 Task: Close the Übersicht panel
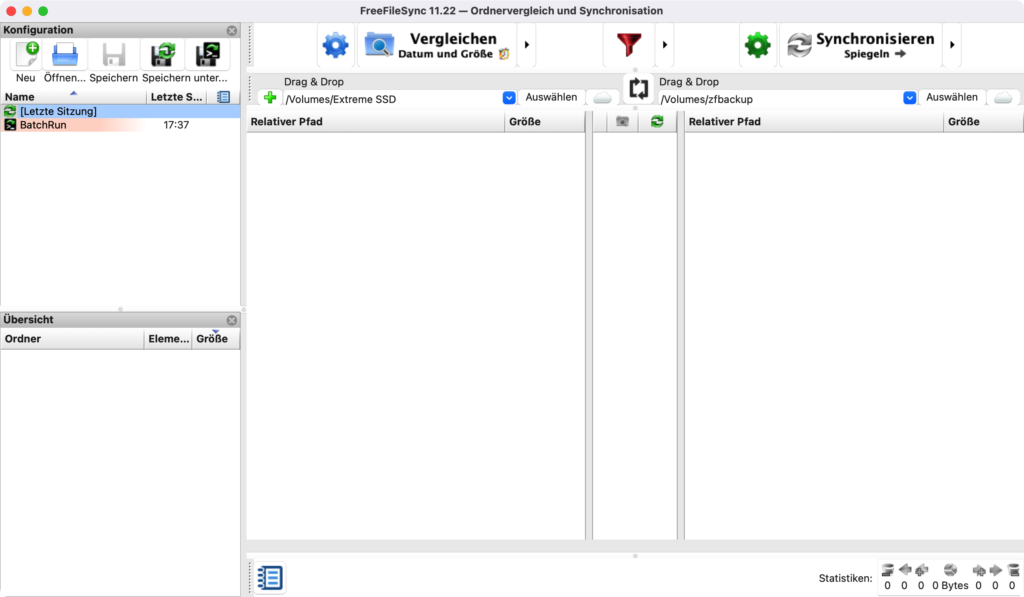232,320
